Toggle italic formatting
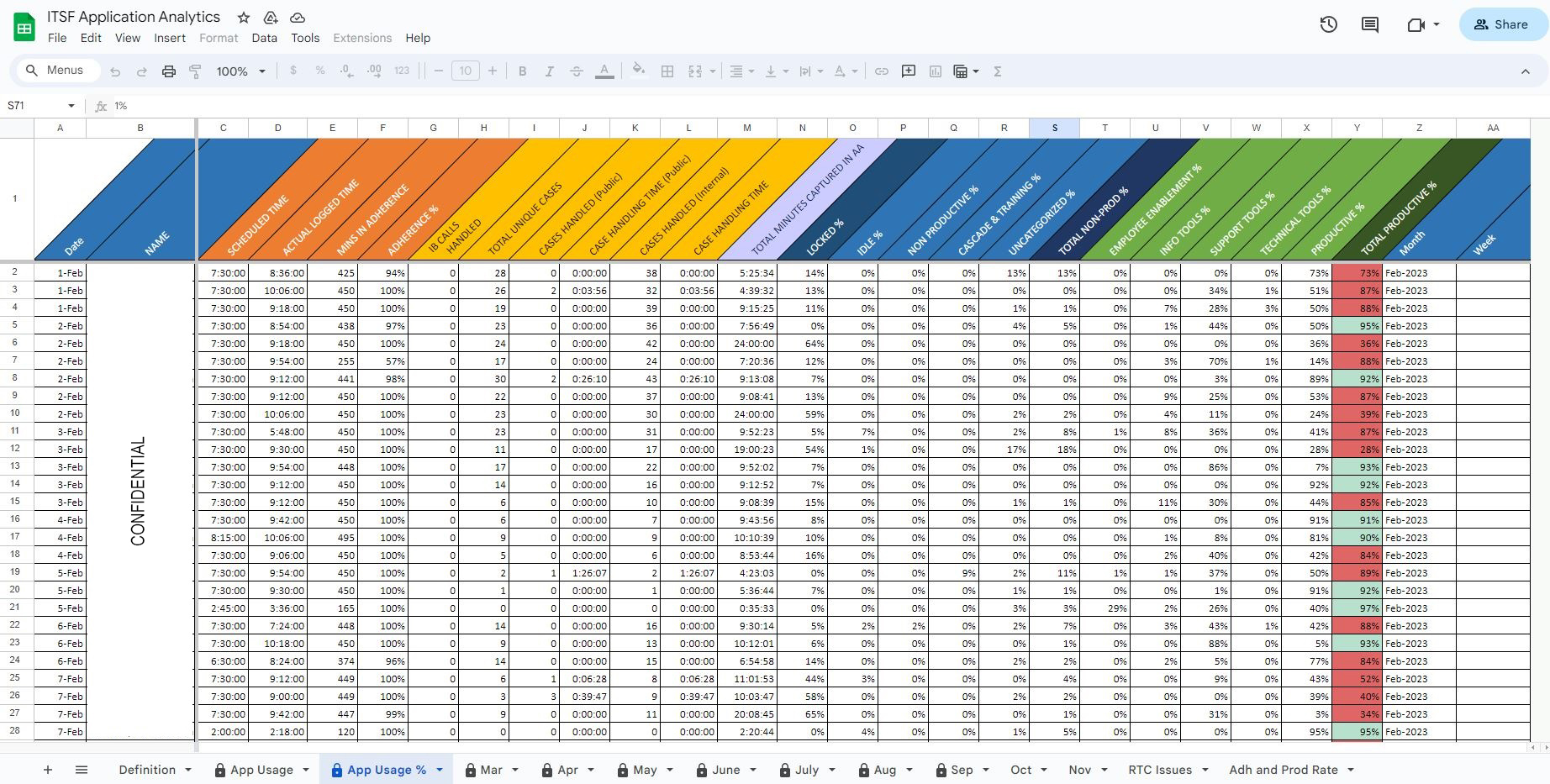Viewport: 1550px width, 784px height. click(x=549, y=71)
